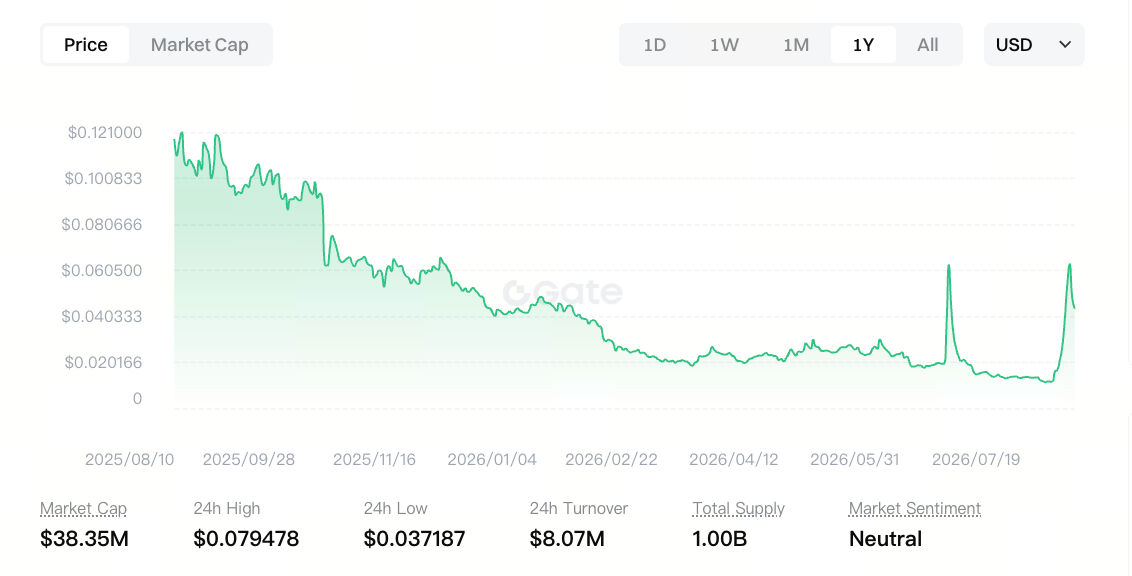Open the Market Sentiment definition label
1132x576 pixels.
tap(915, 509)
